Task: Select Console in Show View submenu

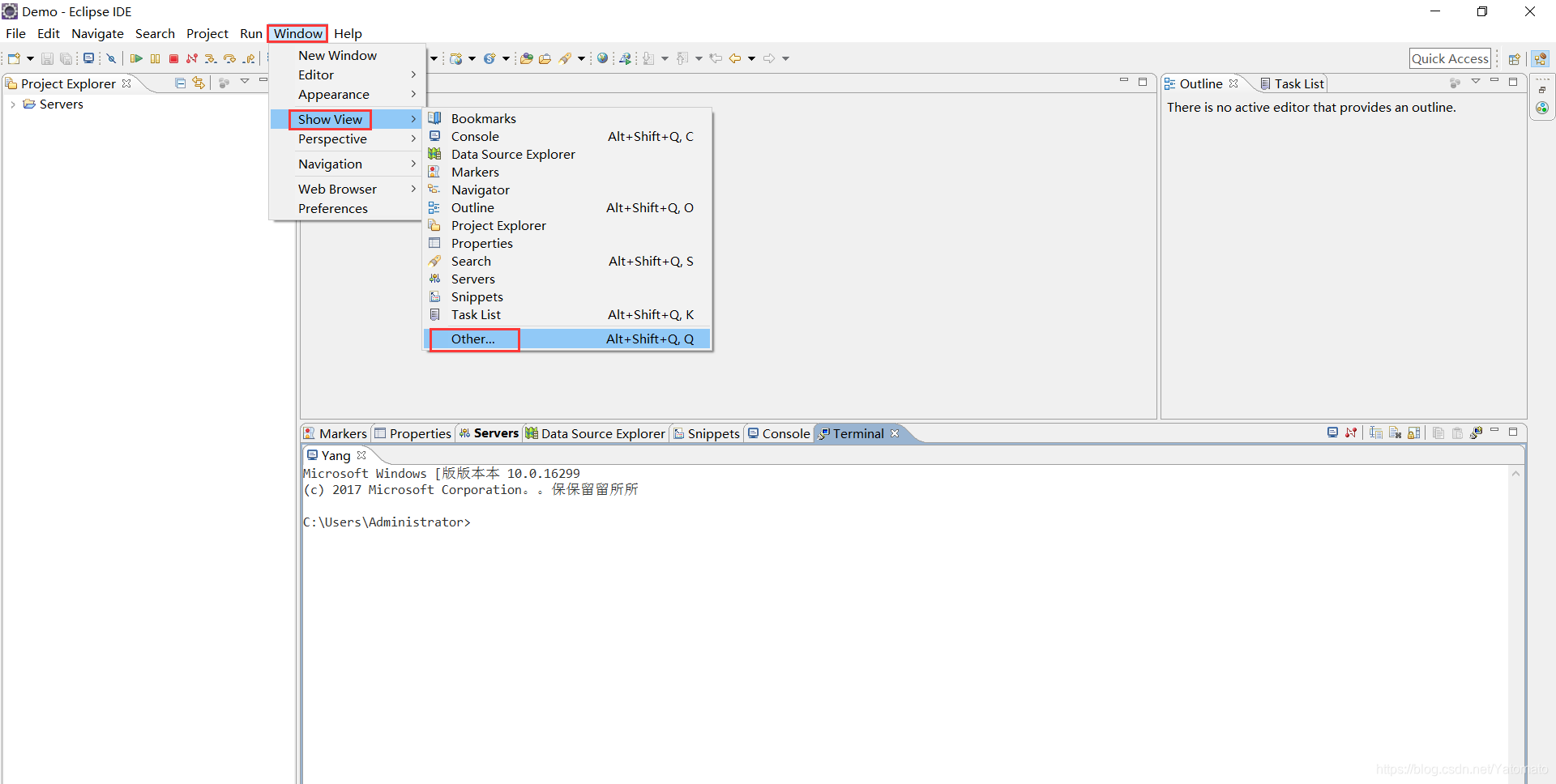Action: 567,136
